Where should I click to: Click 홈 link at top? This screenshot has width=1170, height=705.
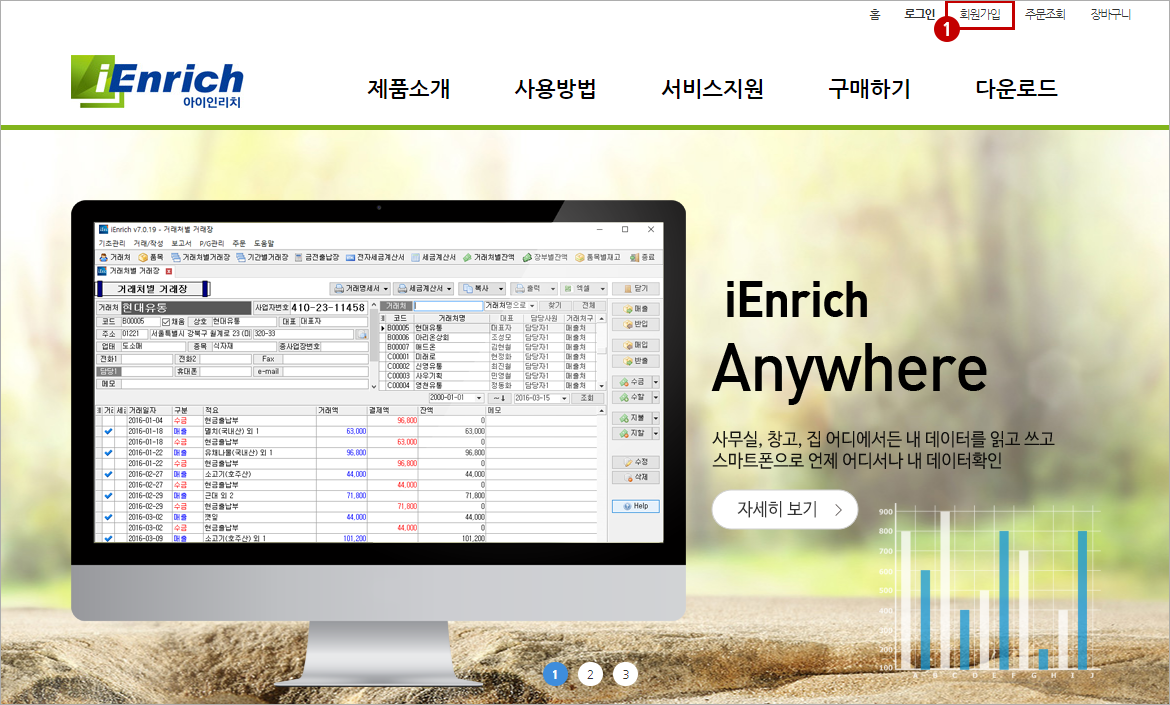(x=875, y=14)
